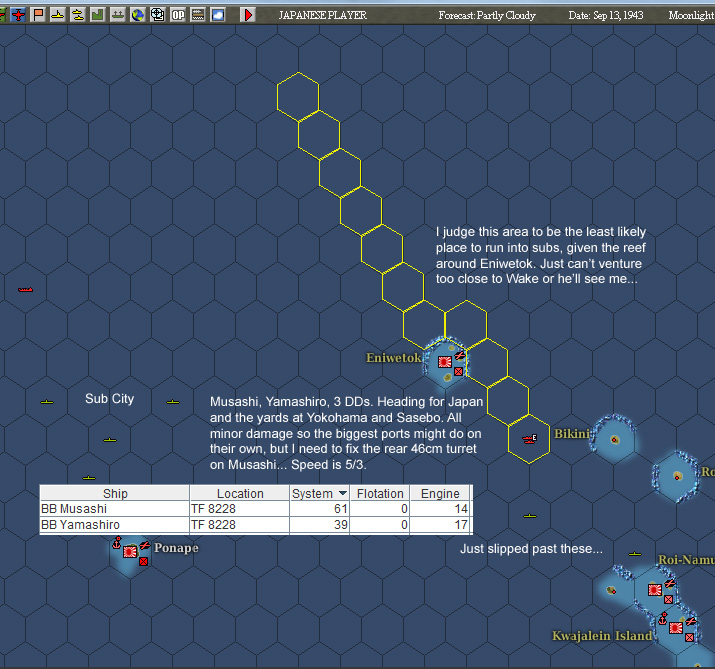
Task: Click Yamashiro's System damage value 39
Action: (341, 525)
